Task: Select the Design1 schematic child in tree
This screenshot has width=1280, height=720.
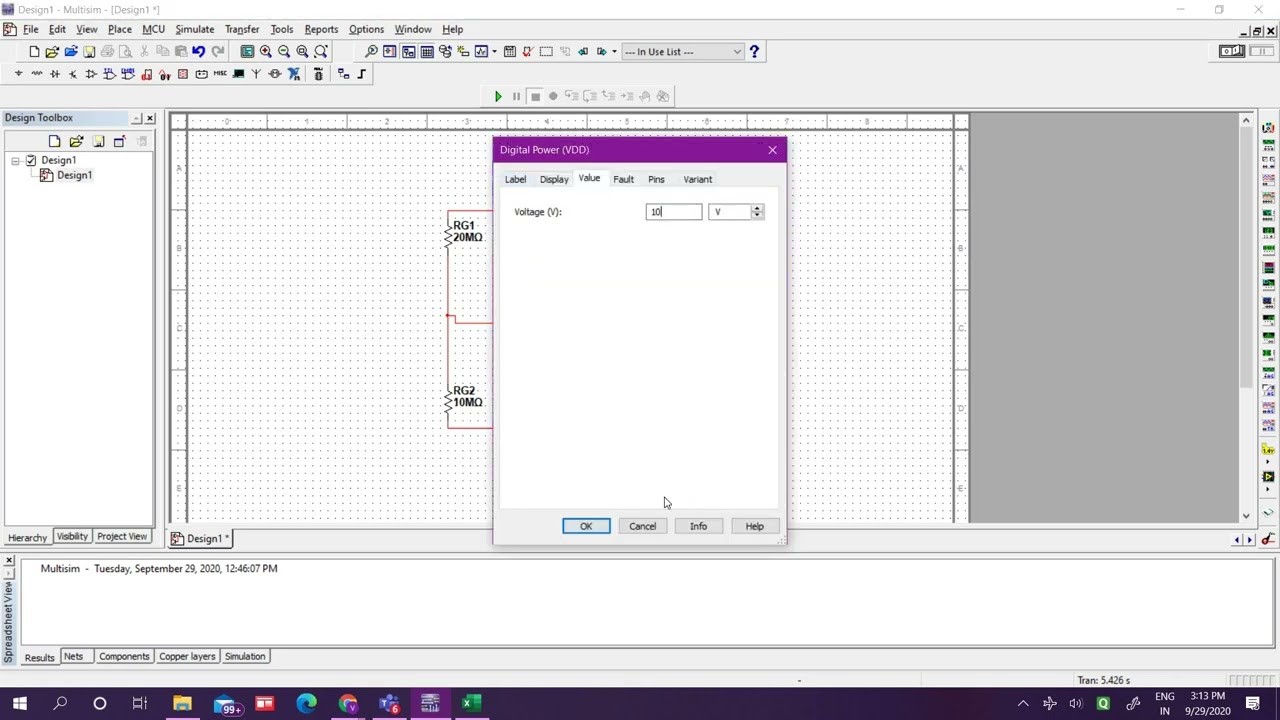Action: [x=74, y=175]
